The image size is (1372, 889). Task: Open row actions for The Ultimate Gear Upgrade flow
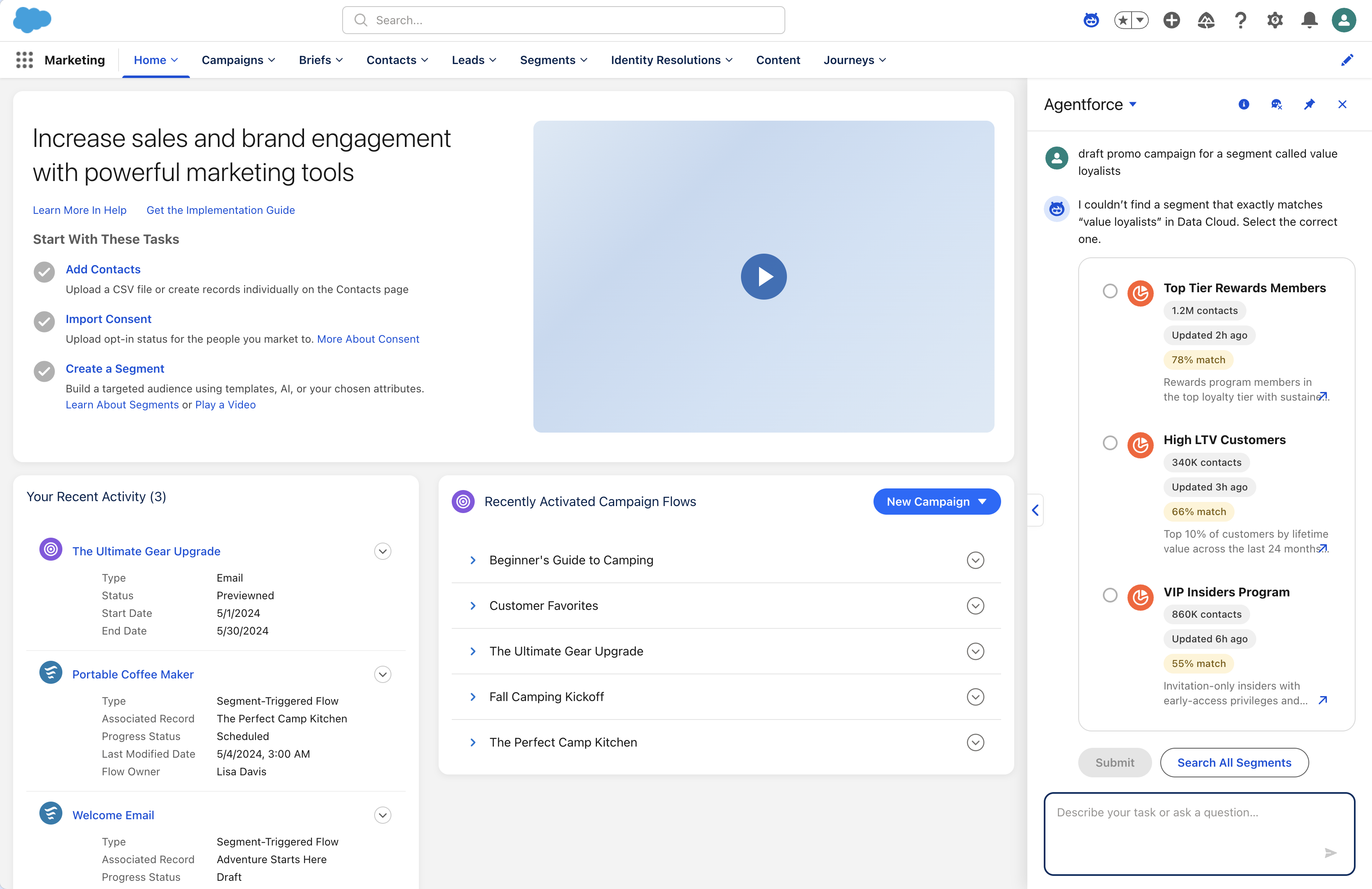coord(975,651)
